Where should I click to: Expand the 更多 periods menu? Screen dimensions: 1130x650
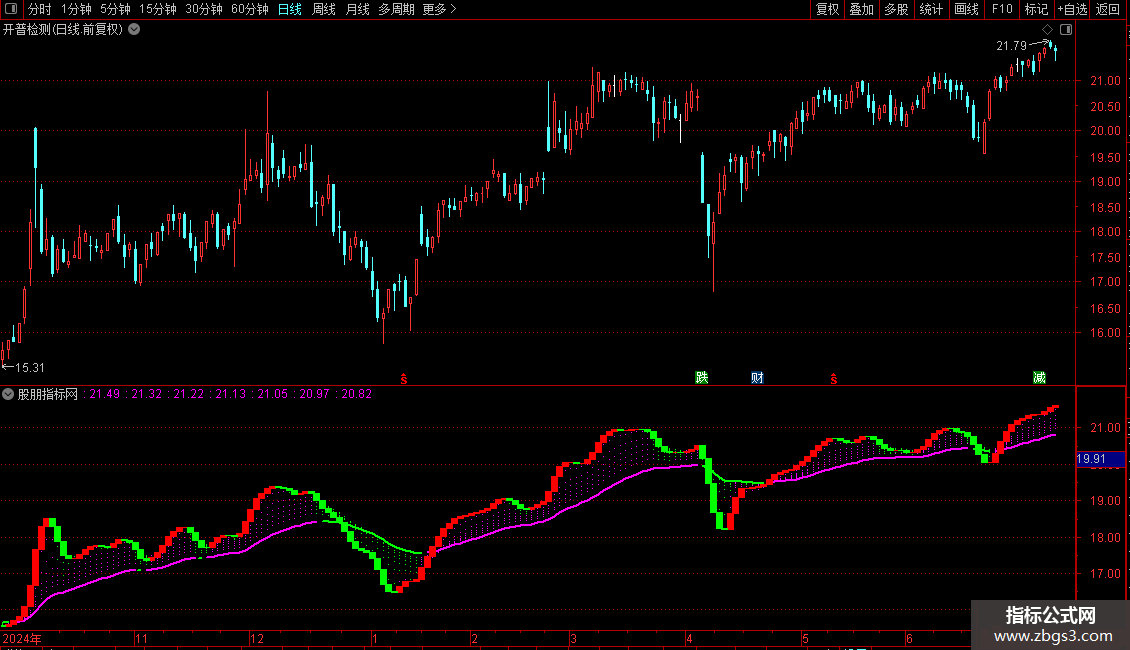pos(439,9)
